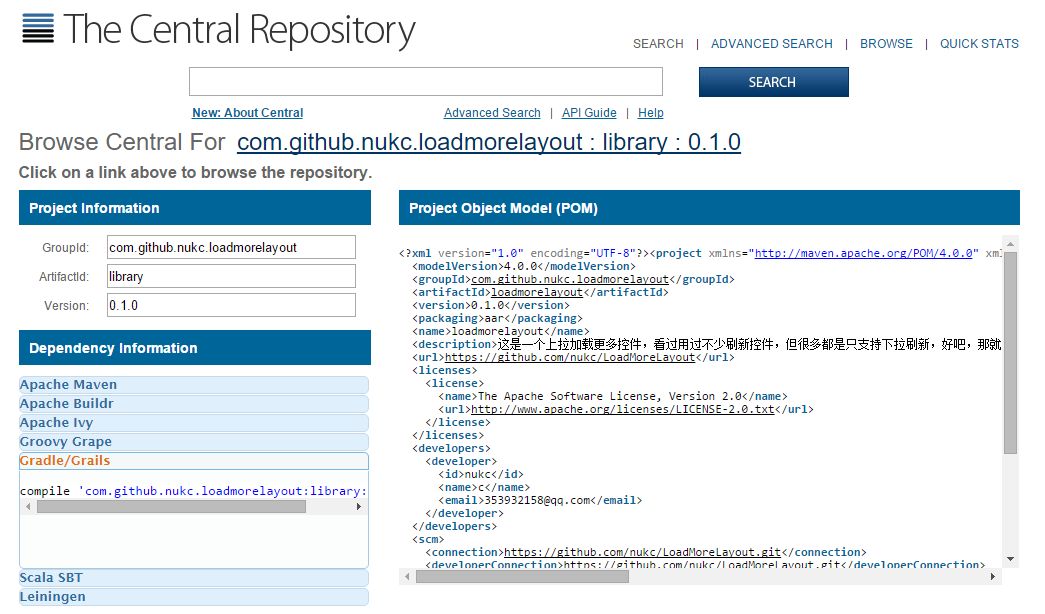This screenshot has height=614, width=1045.
Task: Select the ArtifactId field
Action: [231, 276]
